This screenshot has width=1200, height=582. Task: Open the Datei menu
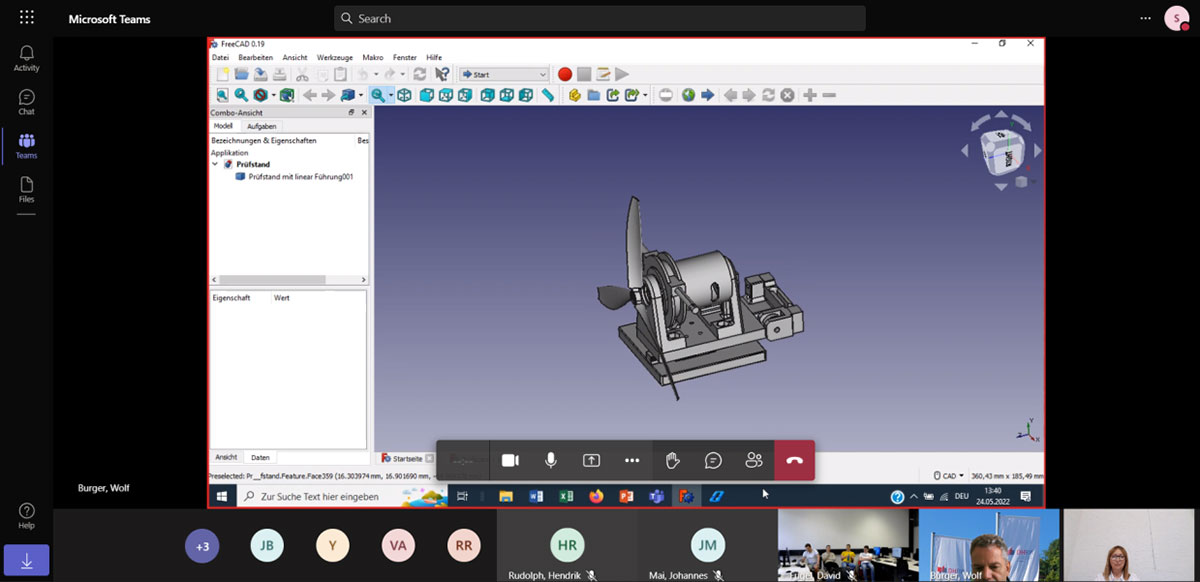[220, 58]
